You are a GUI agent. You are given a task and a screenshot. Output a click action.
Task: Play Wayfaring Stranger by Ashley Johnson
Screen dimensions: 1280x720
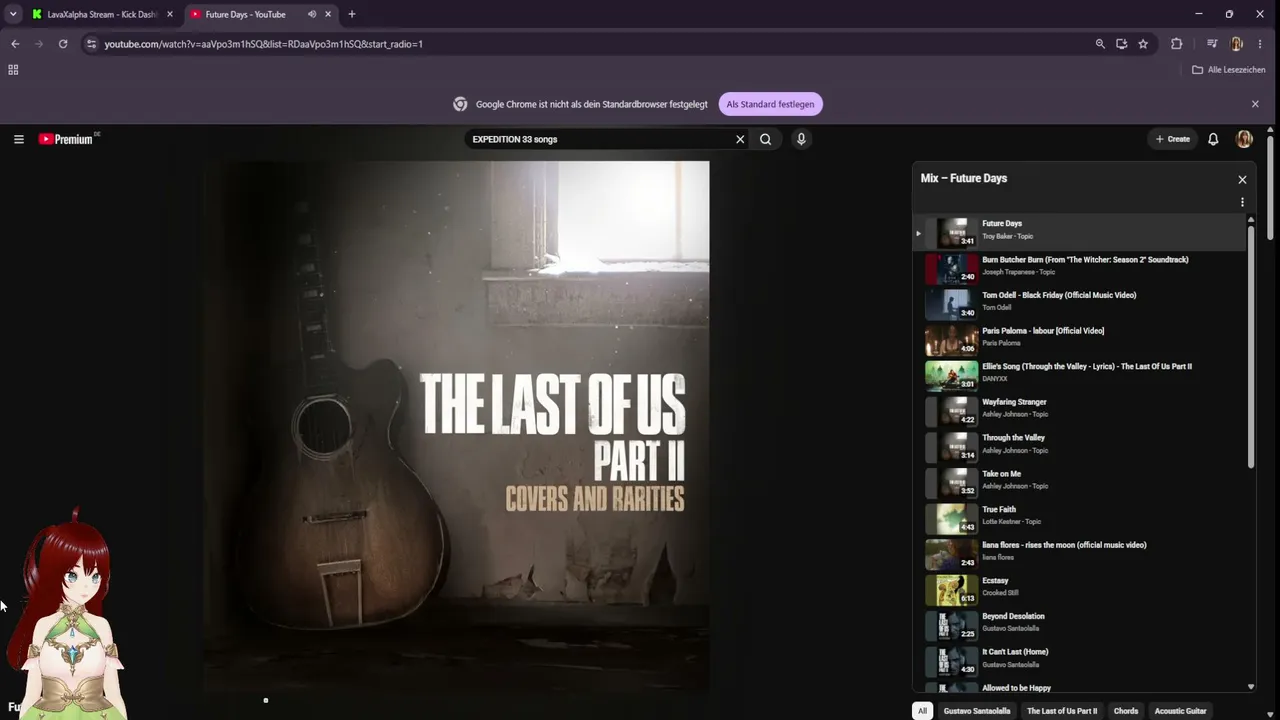coord(1080,410)
